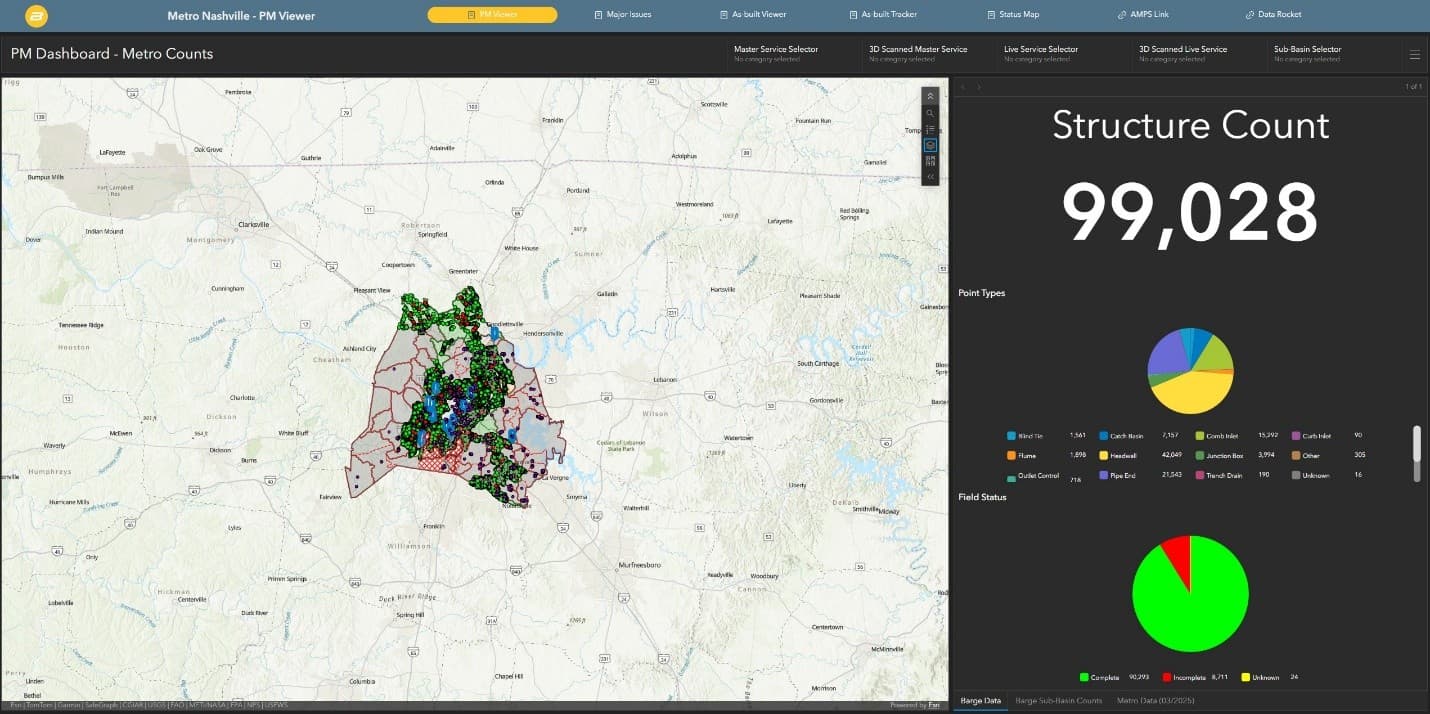The image size is (1430, 714).
Task: Select the purple Pipe End pie slice
Action: pyautogui.click(x=1166, y=356)
